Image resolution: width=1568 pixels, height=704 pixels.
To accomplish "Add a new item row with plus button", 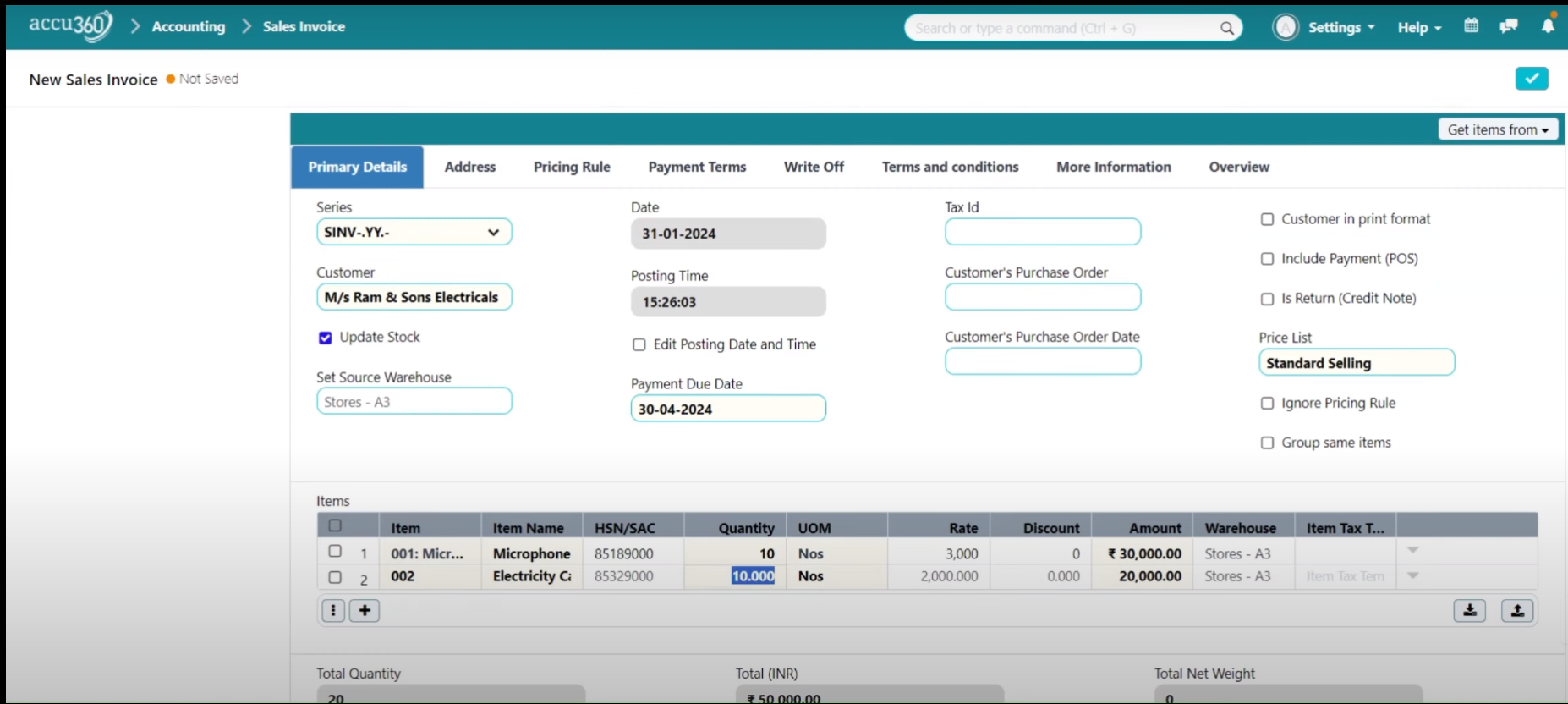I will point(365,610).
